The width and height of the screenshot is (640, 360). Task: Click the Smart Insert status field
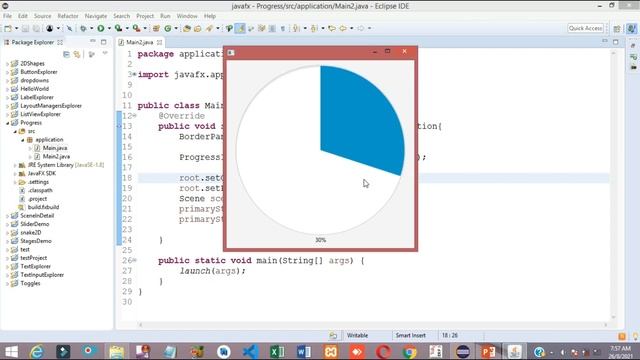410,336
